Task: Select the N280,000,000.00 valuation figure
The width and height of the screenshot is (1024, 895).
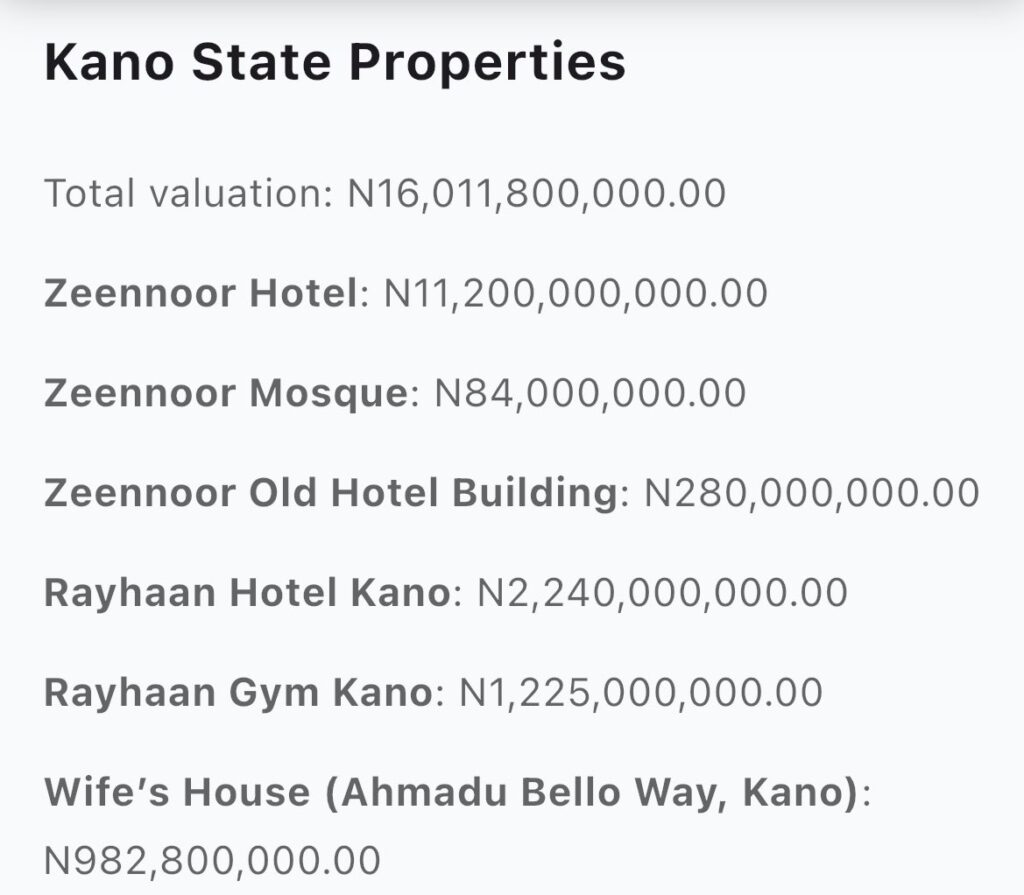Action: 811,493
